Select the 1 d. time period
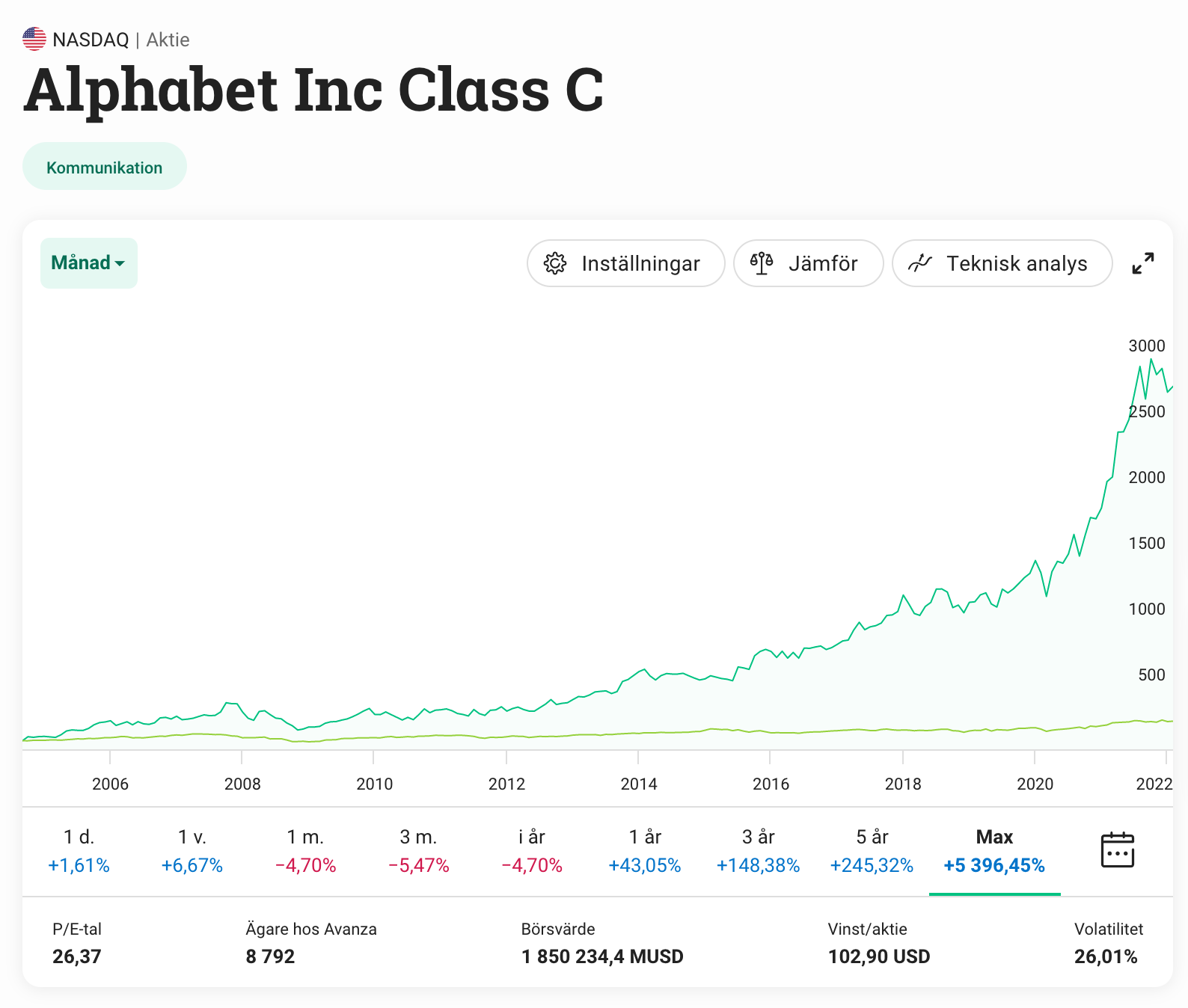This screenshot has height=1008, width=1188. [x=79, y=851]
